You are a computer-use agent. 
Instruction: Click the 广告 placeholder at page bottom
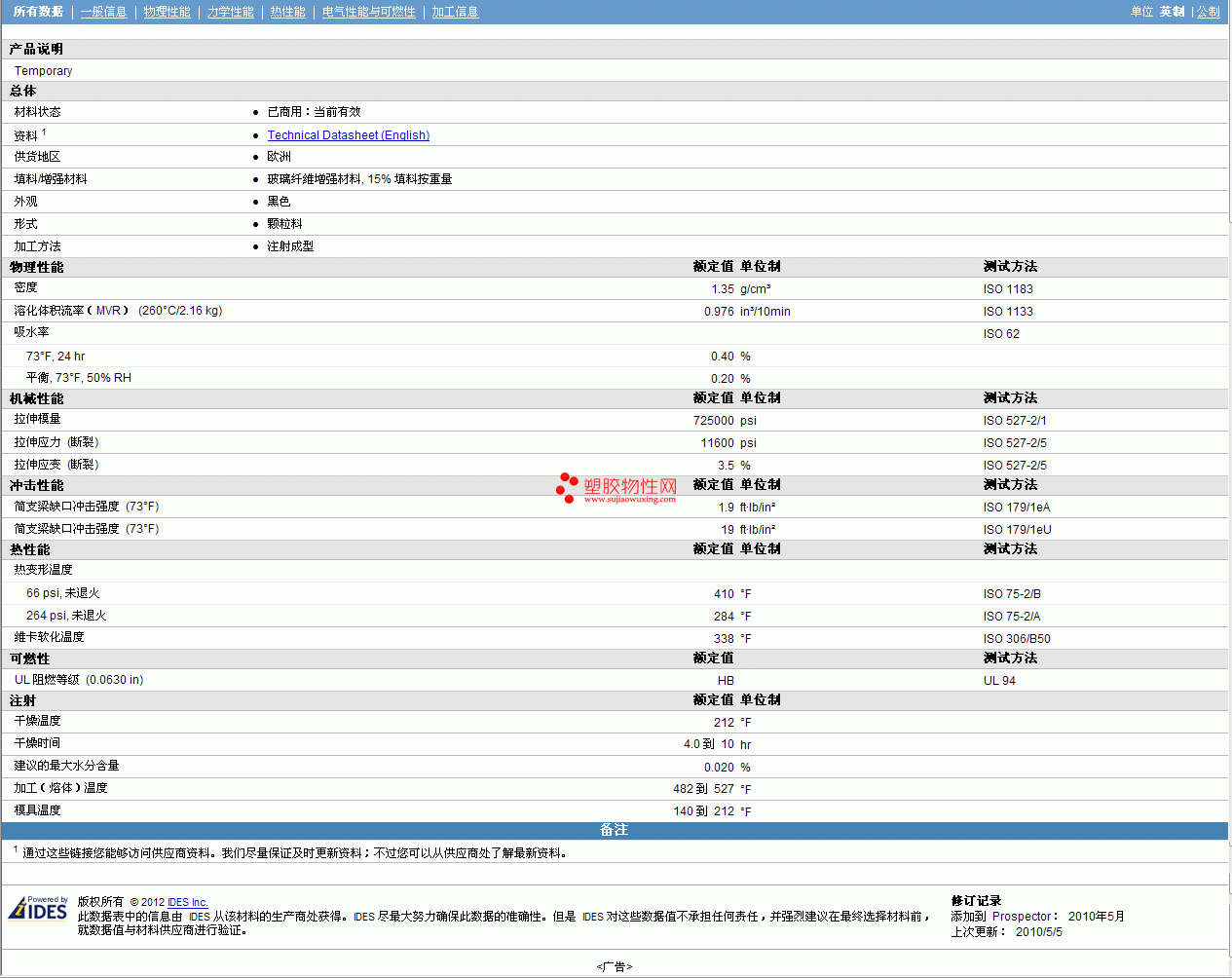[x=615, y=966]
